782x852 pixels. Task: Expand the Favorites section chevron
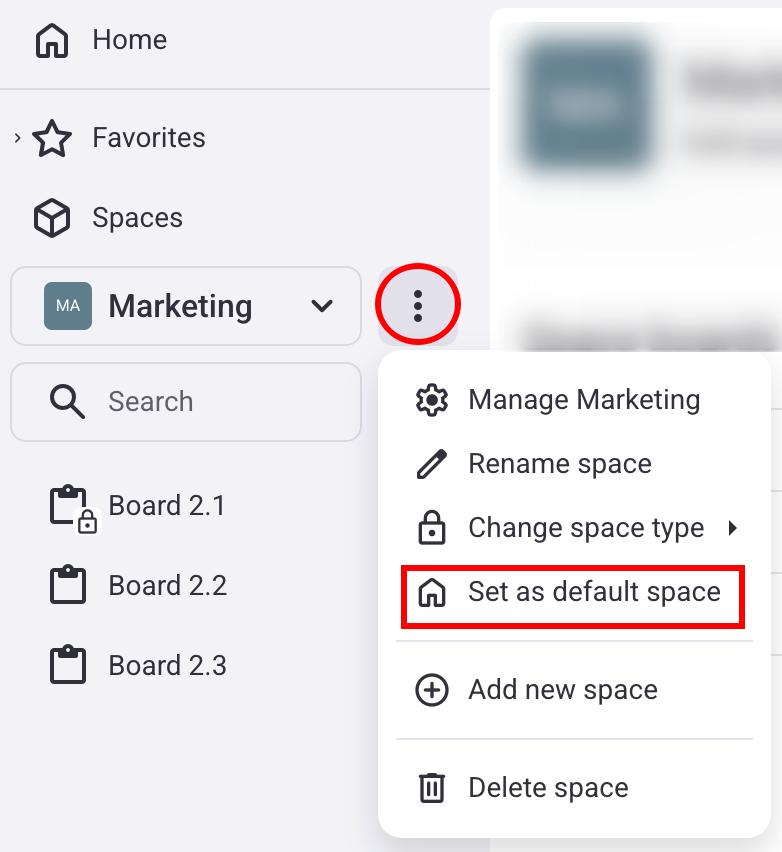(17, 138)
